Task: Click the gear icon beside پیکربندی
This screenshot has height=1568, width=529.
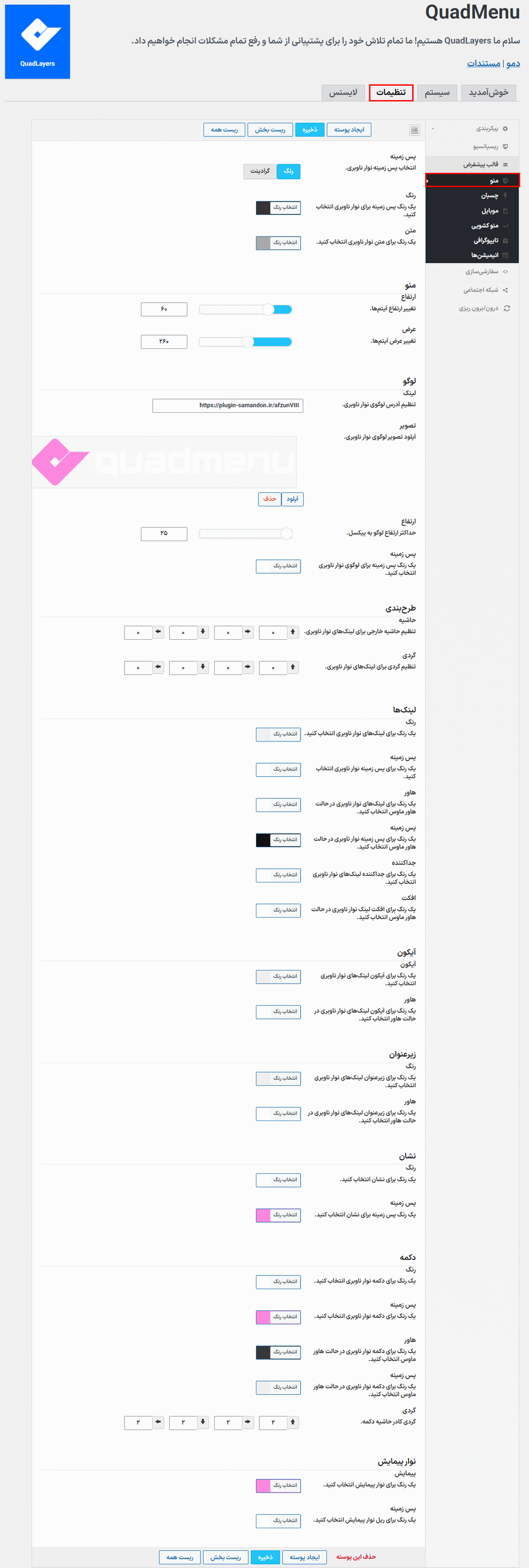Action: (505, 128)
